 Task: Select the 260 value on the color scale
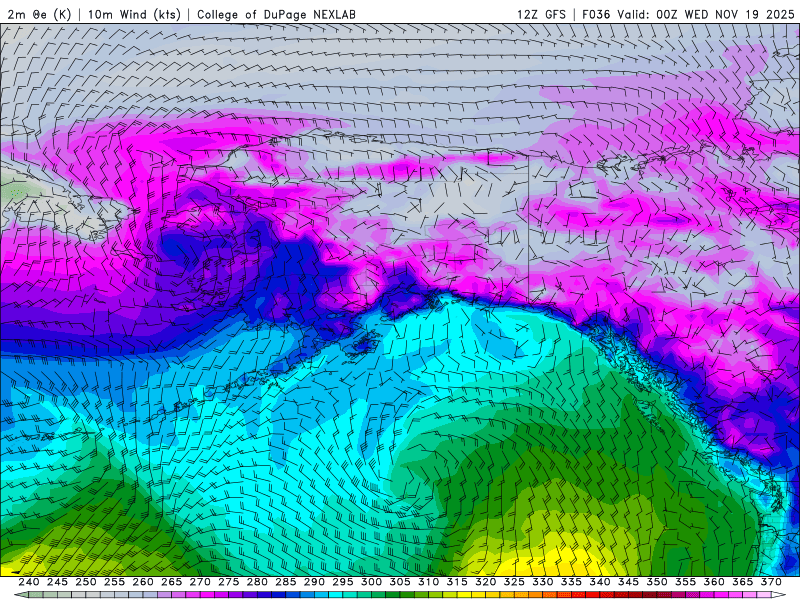pyautogui.click(x=143, y=582)
